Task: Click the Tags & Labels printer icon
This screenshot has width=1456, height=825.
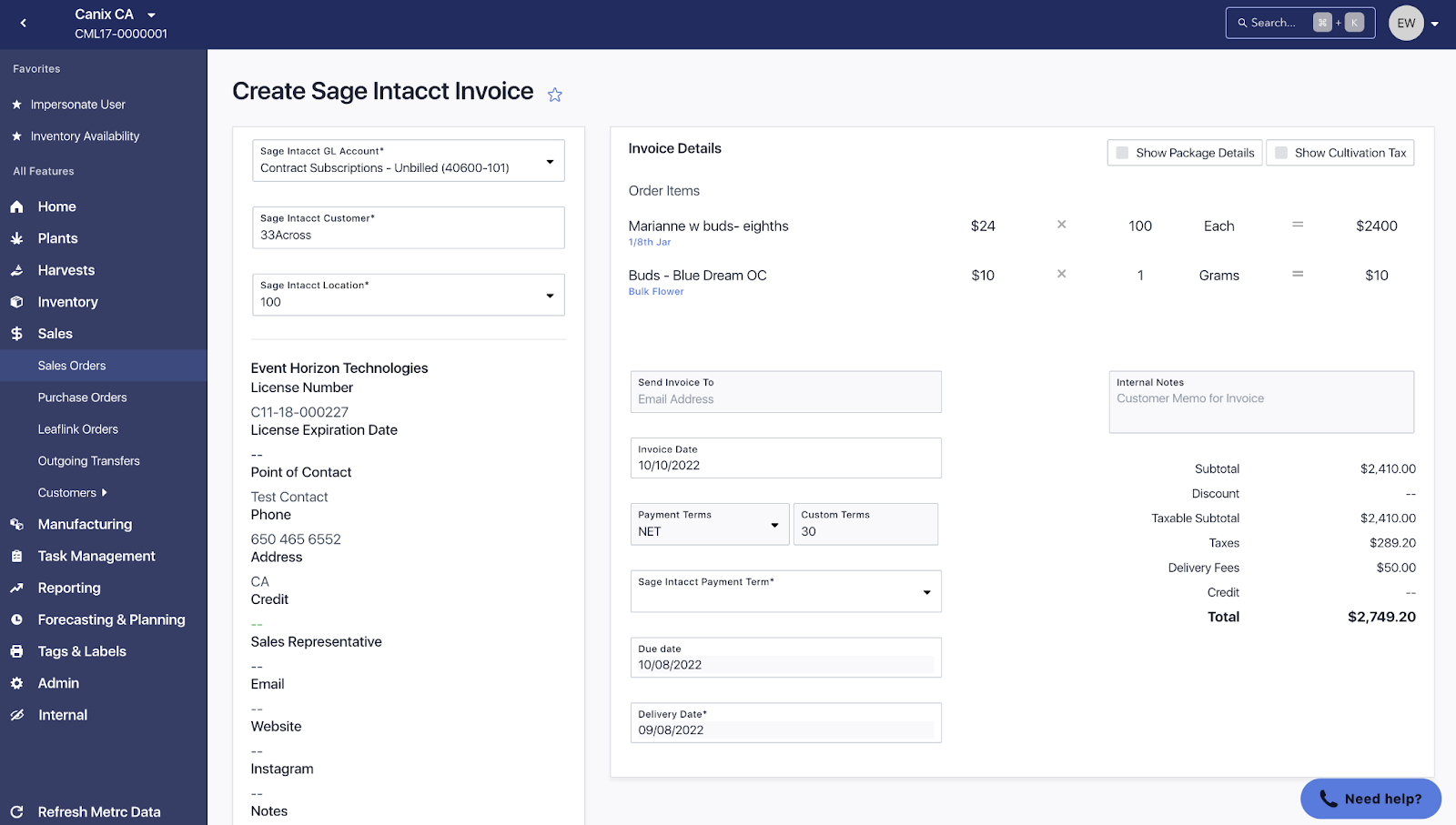Action: coord(16,651)
